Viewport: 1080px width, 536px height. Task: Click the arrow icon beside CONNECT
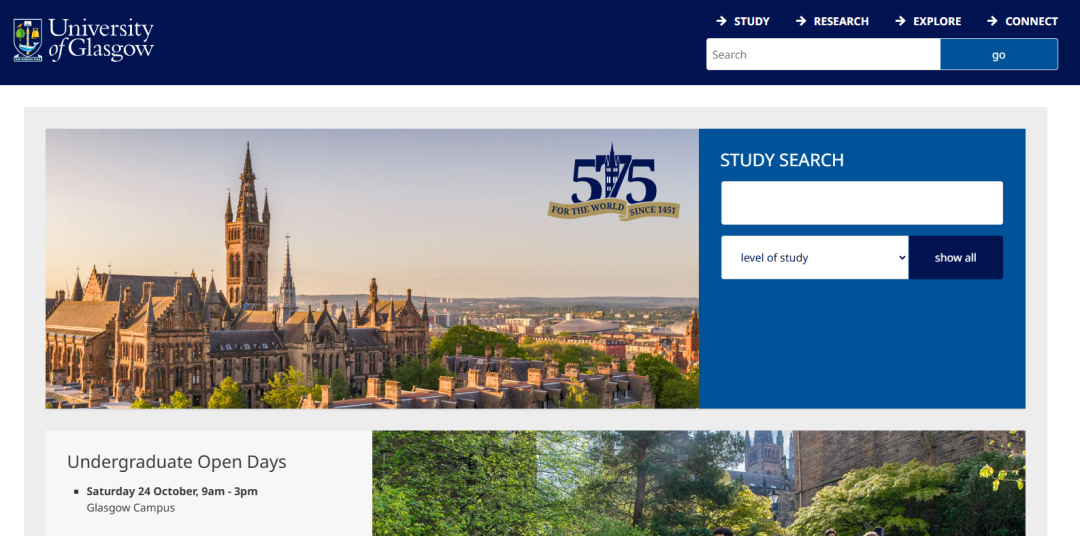(x=993, y=21)
